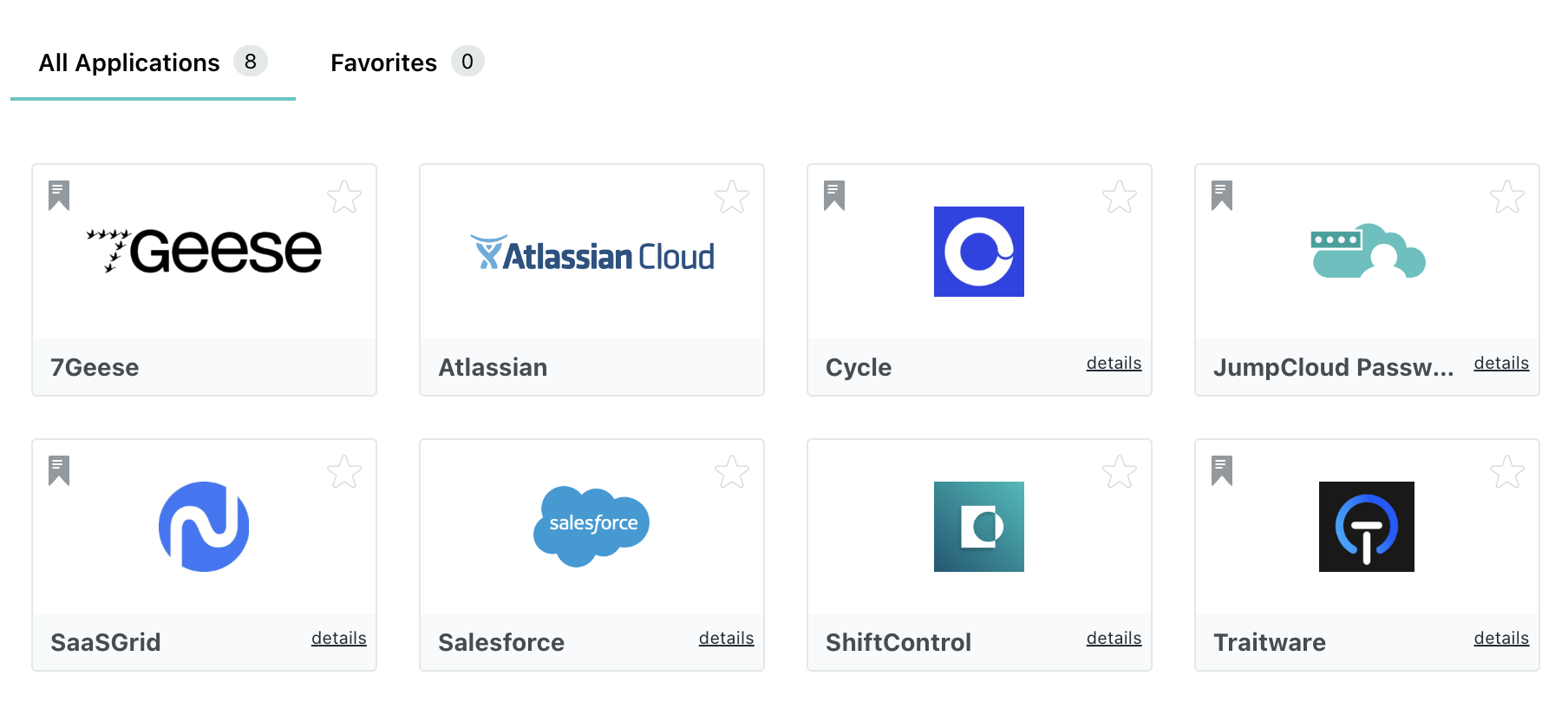The width and height of the screenshot is (1568, 722).
Task: Click the Salesforce app name label
Action: tap(501, 642)
